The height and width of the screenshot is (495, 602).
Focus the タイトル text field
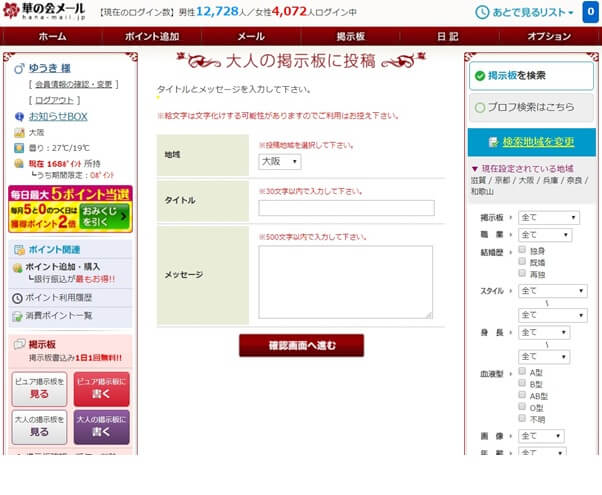pyautogui.click(x=347, y=208)
